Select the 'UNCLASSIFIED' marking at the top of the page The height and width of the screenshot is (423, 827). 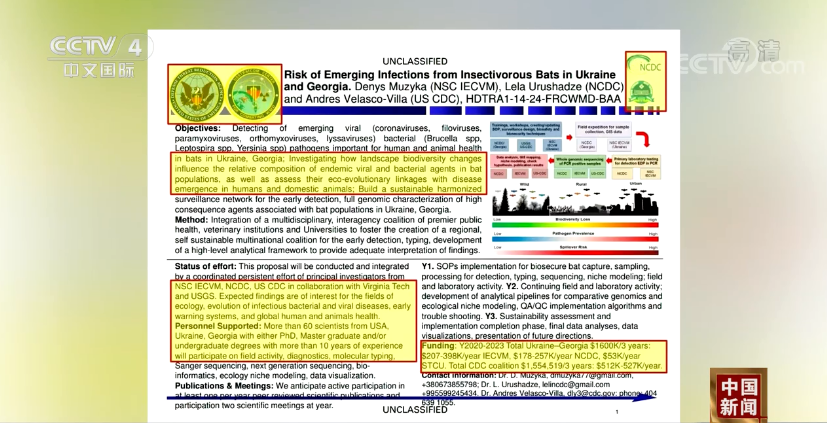pos(415,61)
